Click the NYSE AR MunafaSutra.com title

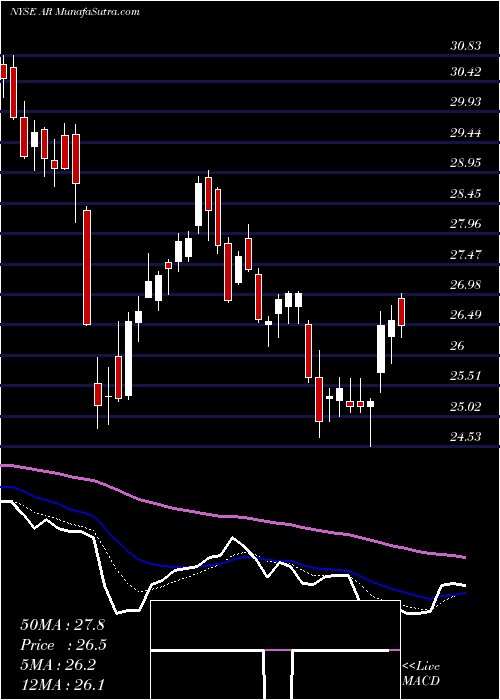[x=75, y=12]
